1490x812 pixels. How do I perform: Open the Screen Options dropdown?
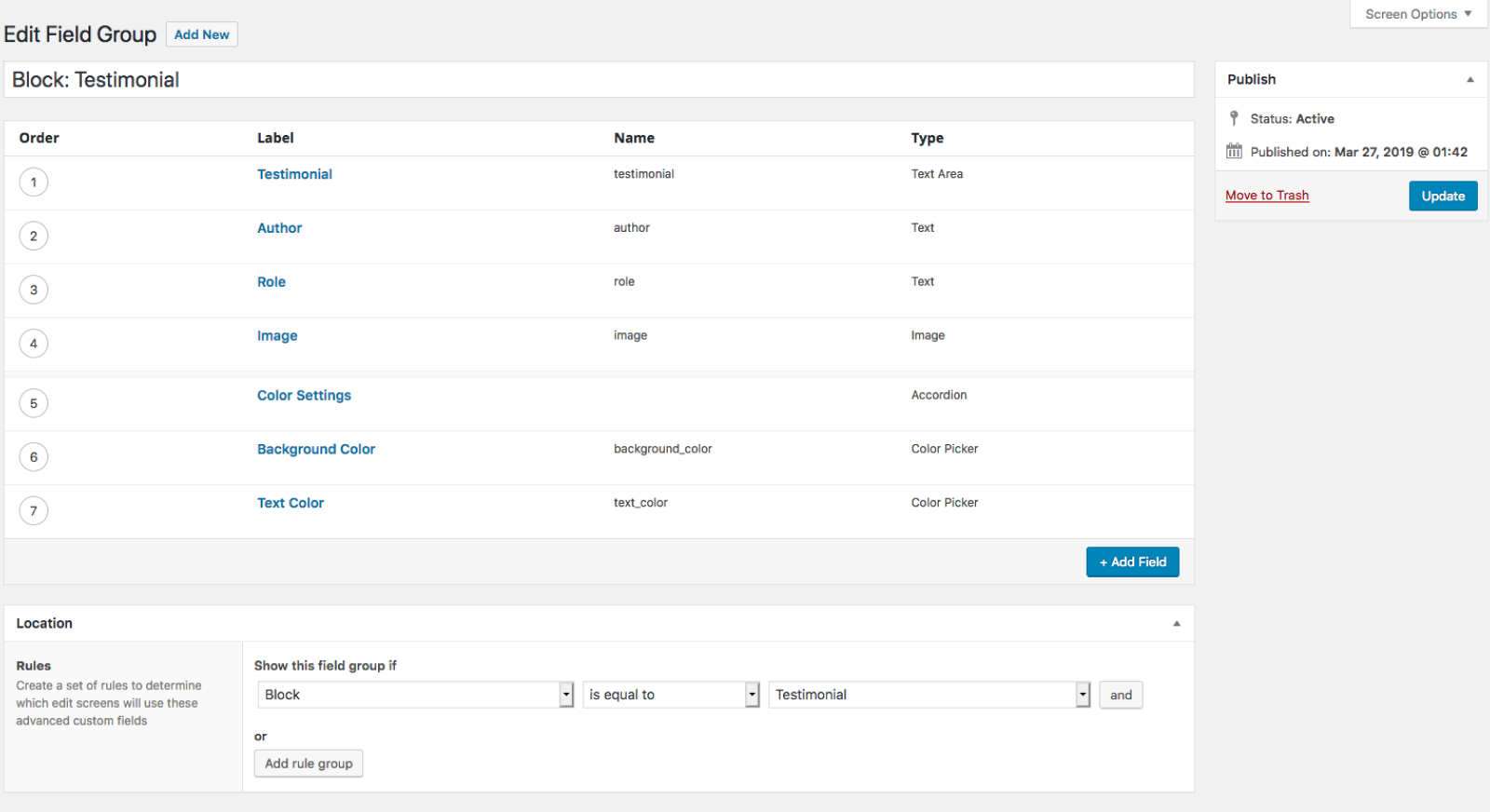pos(1418,14)
